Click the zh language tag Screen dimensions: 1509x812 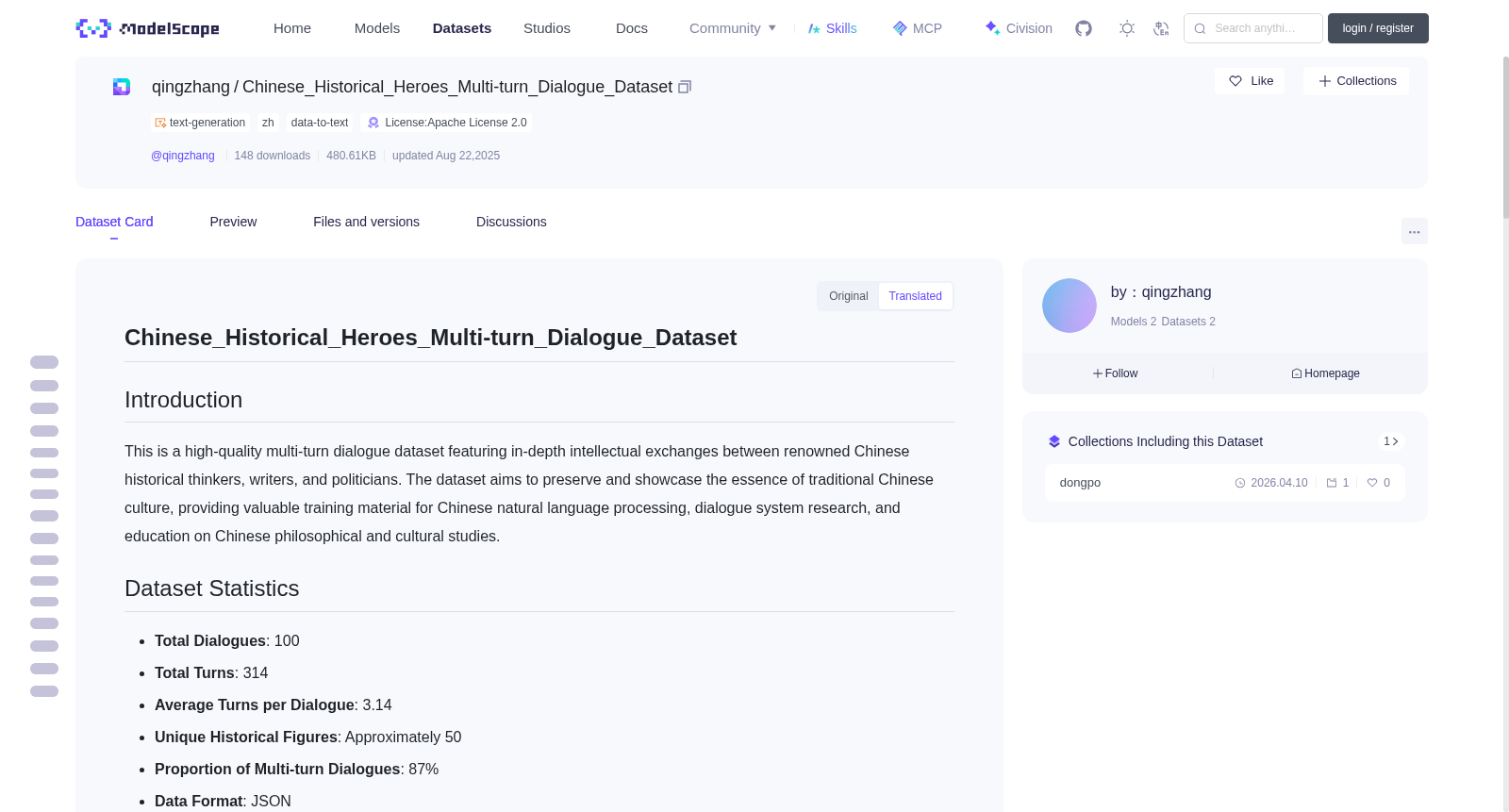(x=268, y=123)
